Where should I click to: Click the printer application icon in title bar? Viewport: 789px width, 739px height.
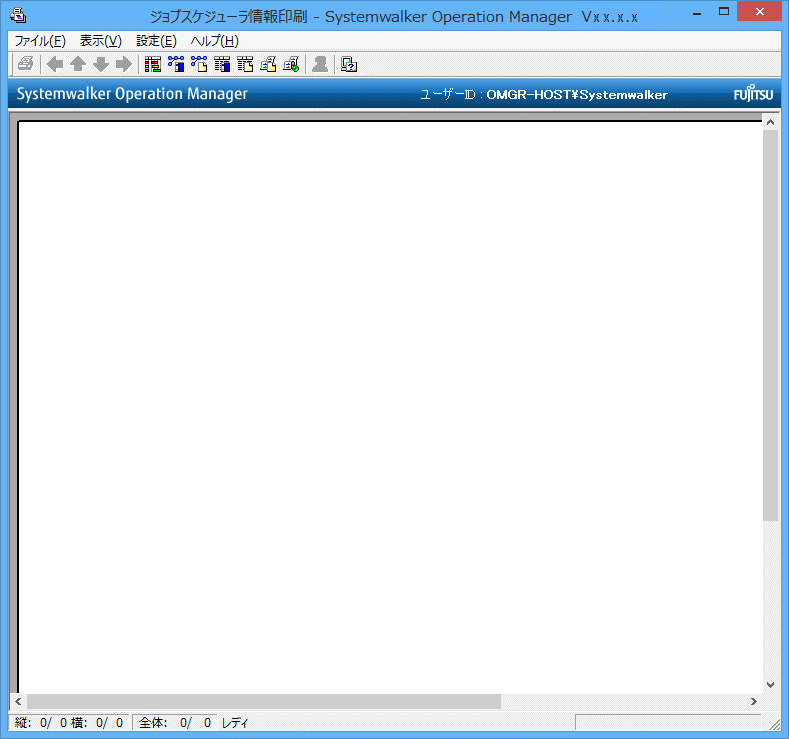click(18, 16)
